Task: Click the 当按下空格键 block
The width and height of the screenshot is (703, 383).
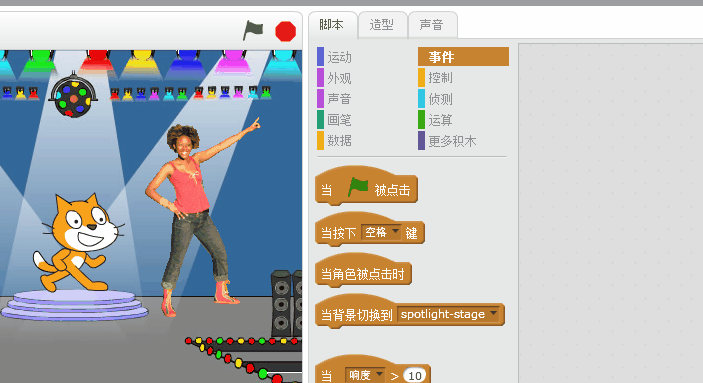Action: tap(370, 230)
